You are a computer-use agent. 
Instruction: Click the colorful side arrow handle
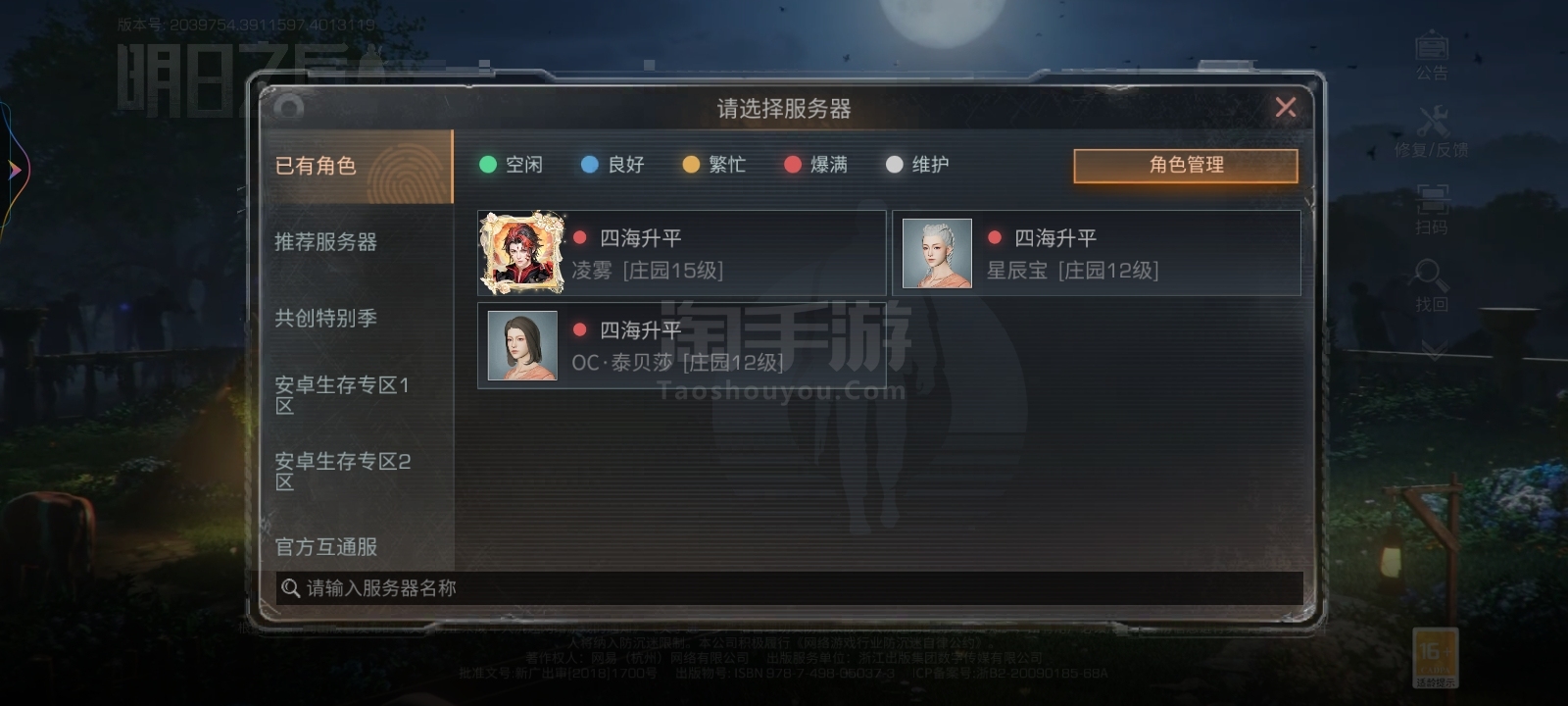pyautogui.click(x=14, y=170)
